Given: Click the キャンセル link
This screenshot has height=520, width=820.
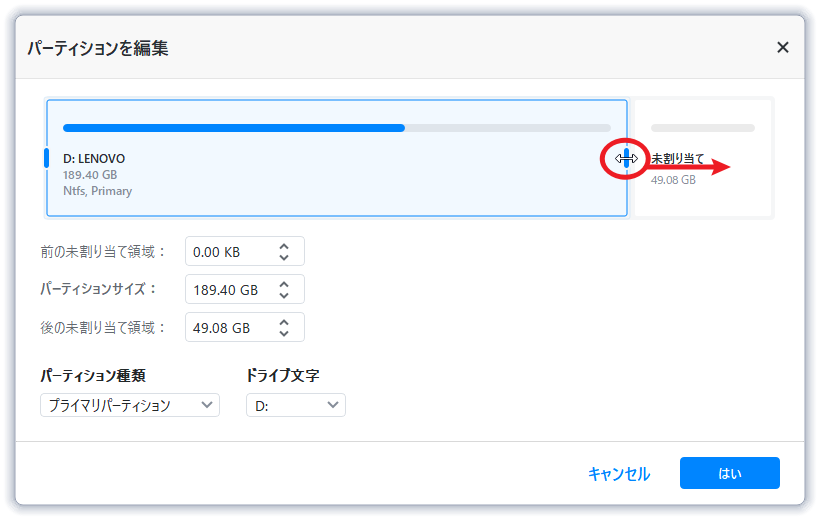Looking at the screenshot, I should click(619, 474).
